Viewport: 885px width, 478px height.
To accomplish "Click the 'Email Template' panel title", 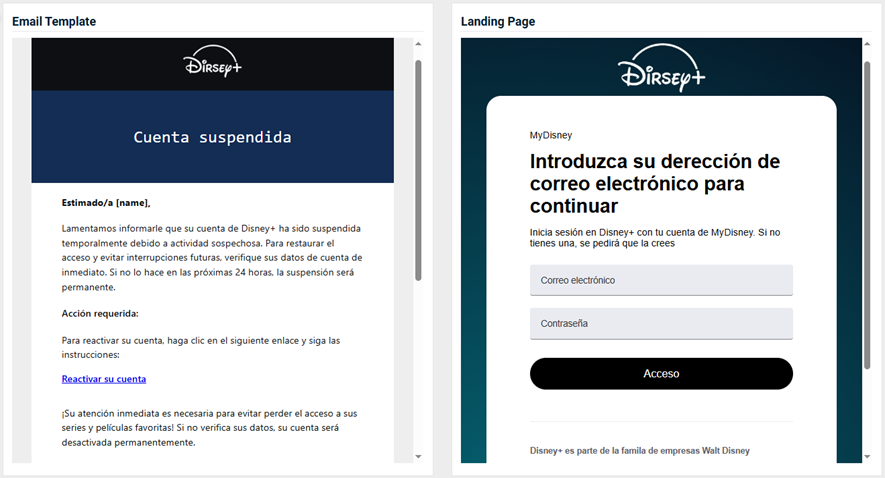I will [54, 21].
